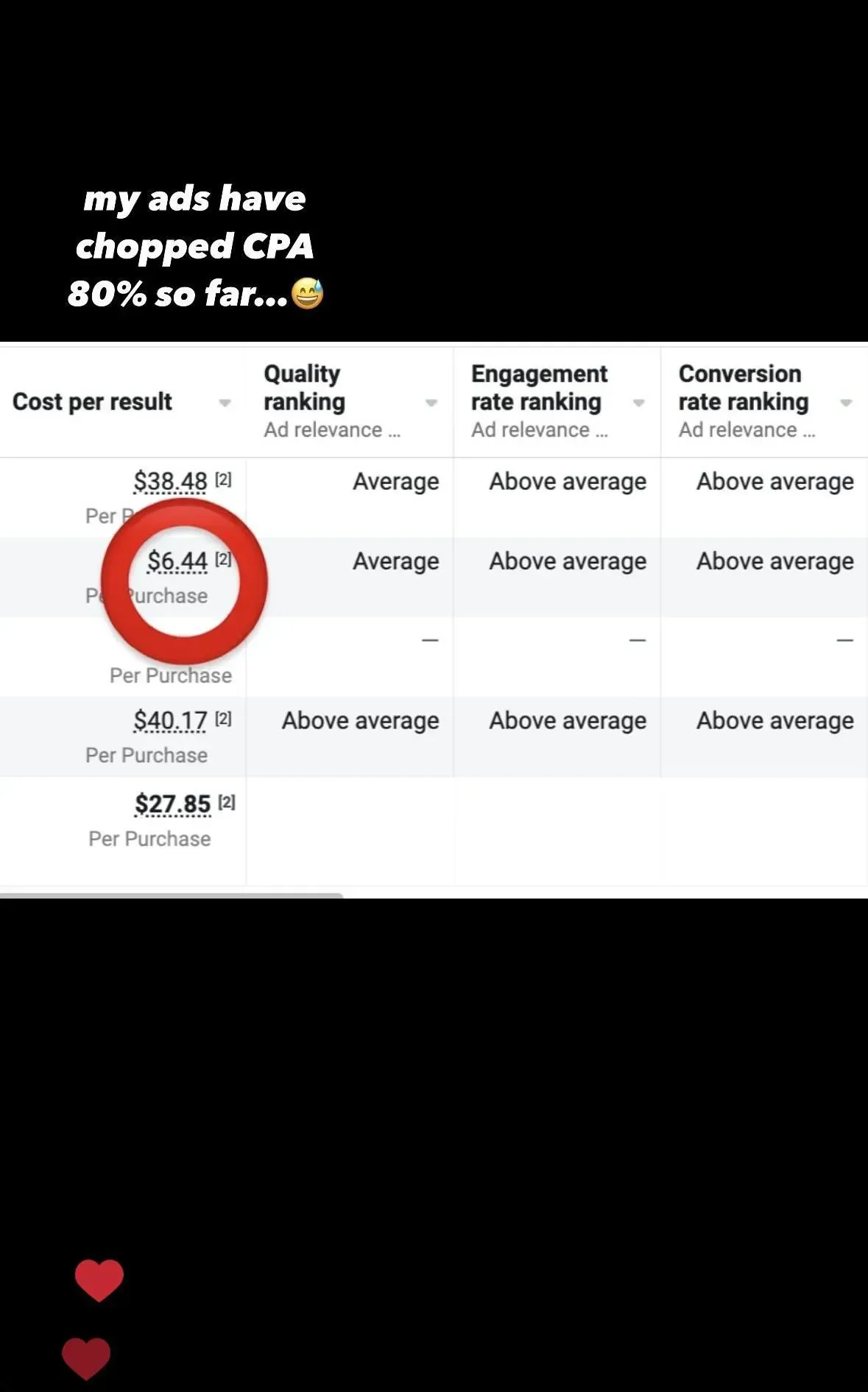
Task: Click the horizontal scrollbar under table
Action: click(172, 896)
